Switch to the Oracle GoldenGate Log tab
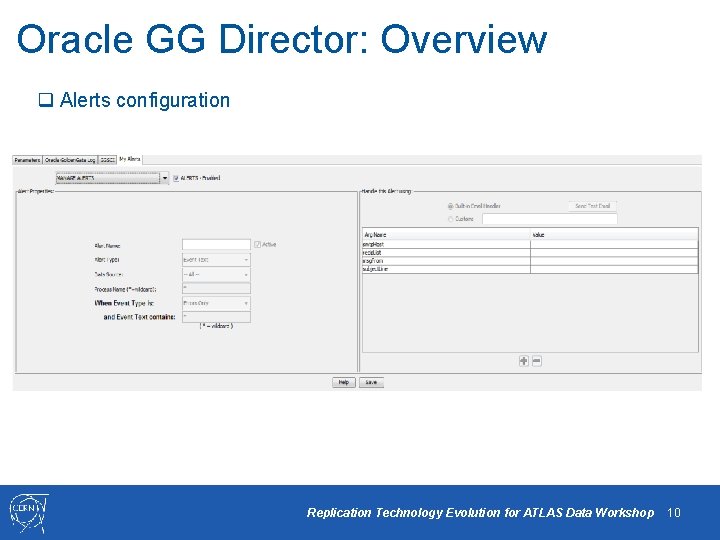This screenshot has height=540, width=720. [70, 160]
